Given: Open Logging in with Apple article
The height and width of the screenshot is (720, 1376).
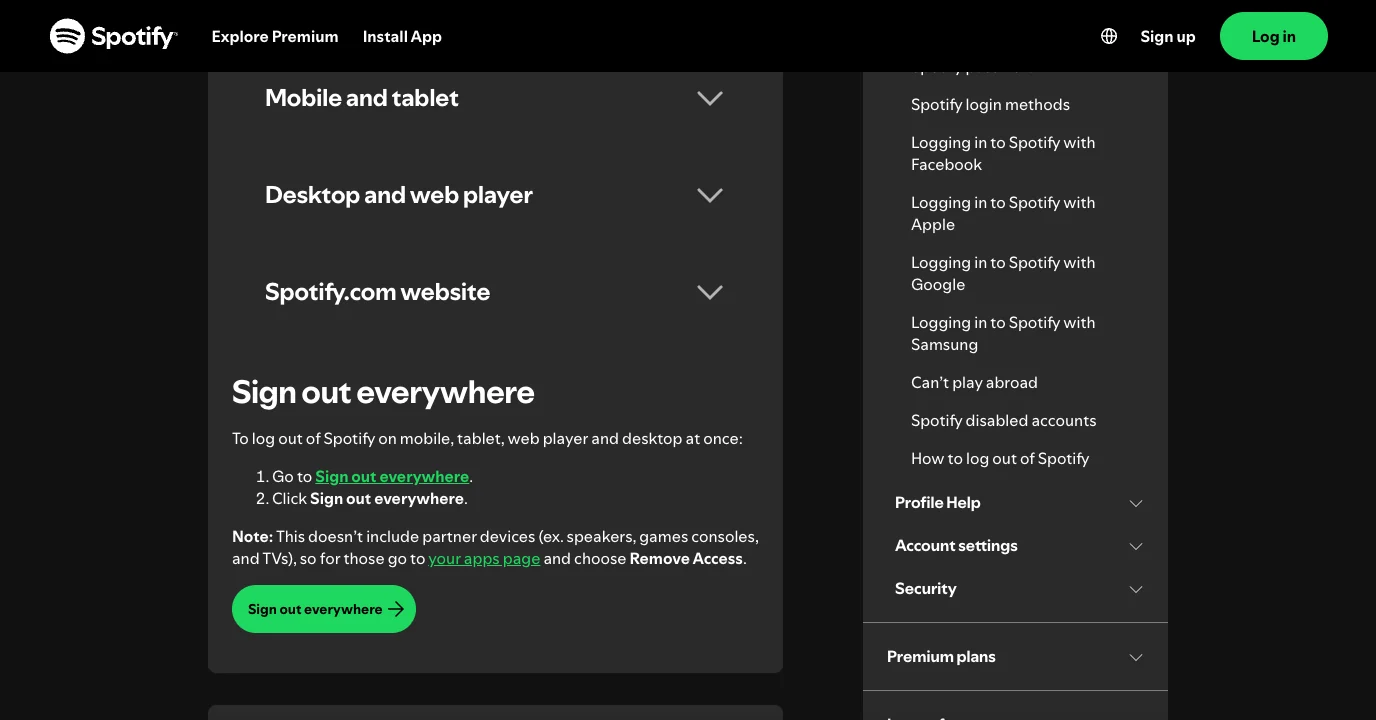Looking at the screenshot, I should (x=1003, y=214).
